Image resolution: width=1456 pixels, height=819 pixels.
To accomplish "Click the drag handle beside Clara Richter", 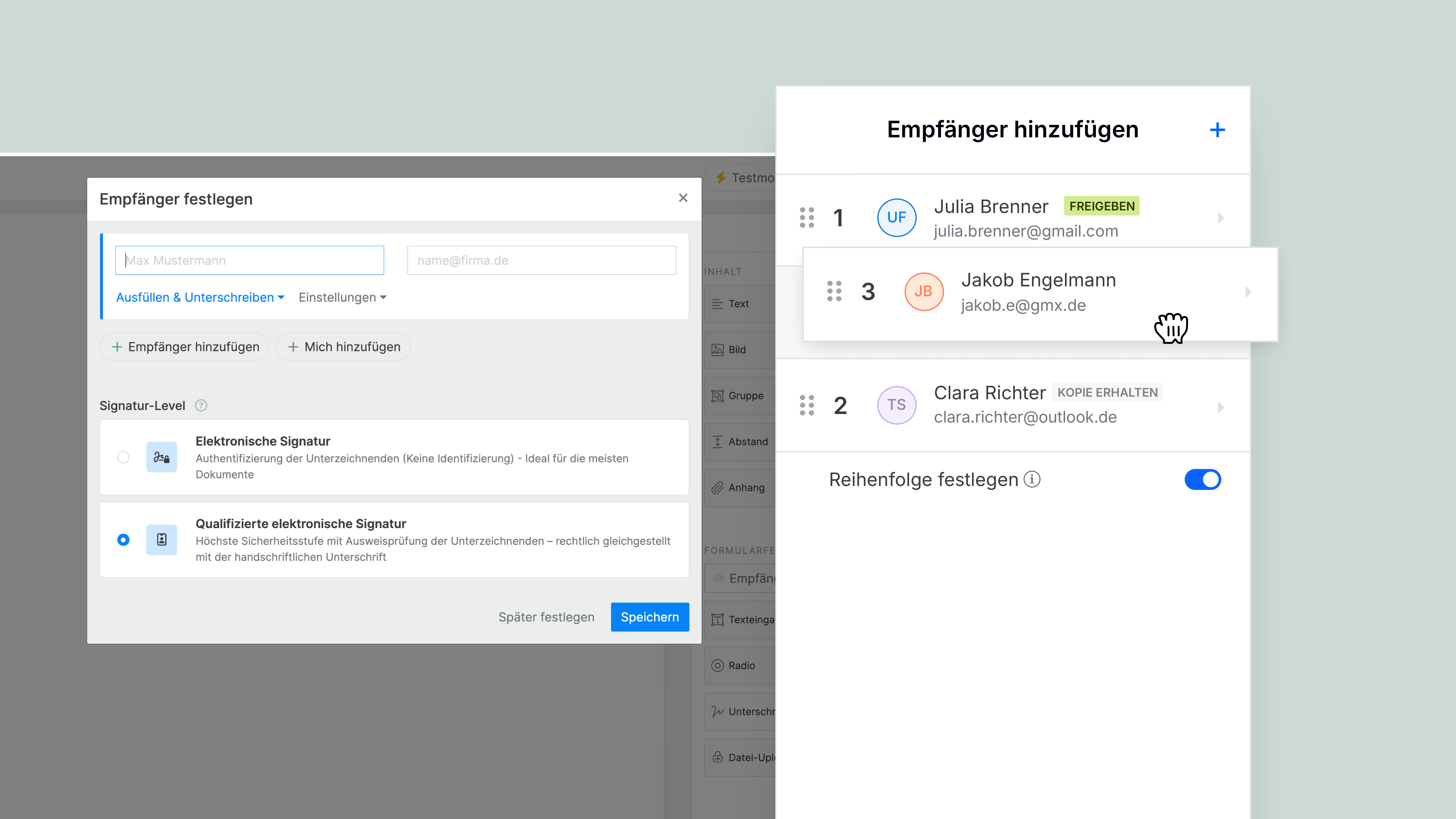I will (807, 405).
